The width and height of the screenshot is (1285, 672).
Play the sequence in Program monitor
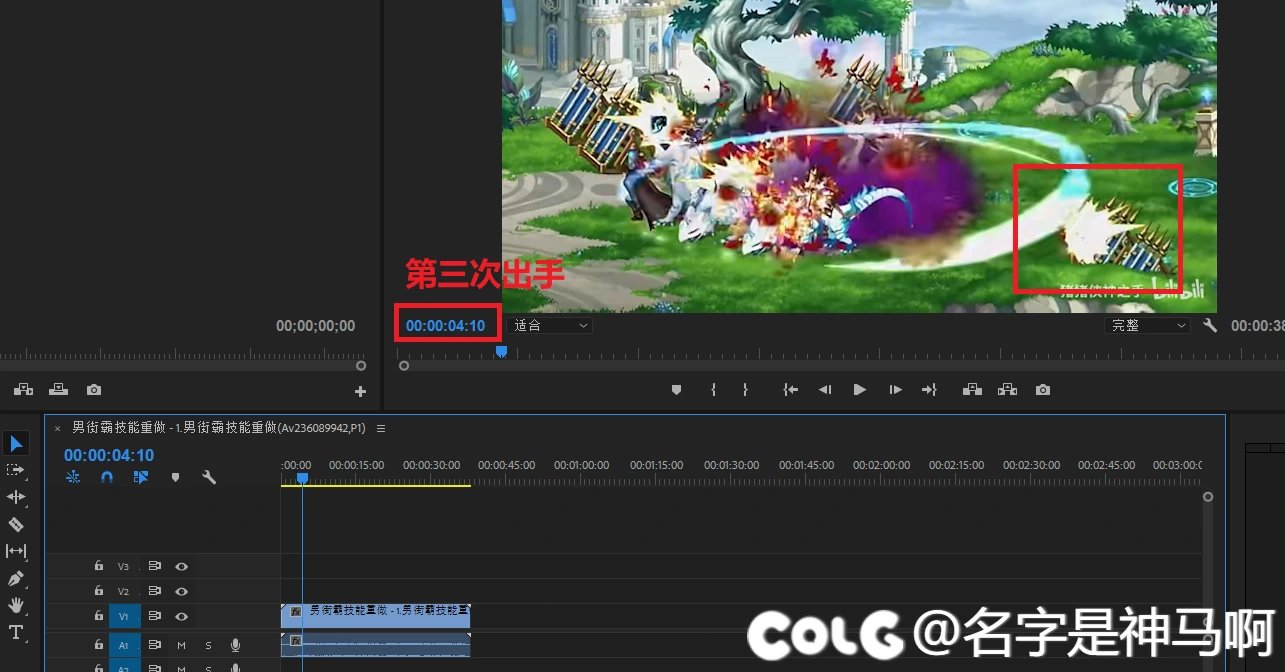coord(860,390)
